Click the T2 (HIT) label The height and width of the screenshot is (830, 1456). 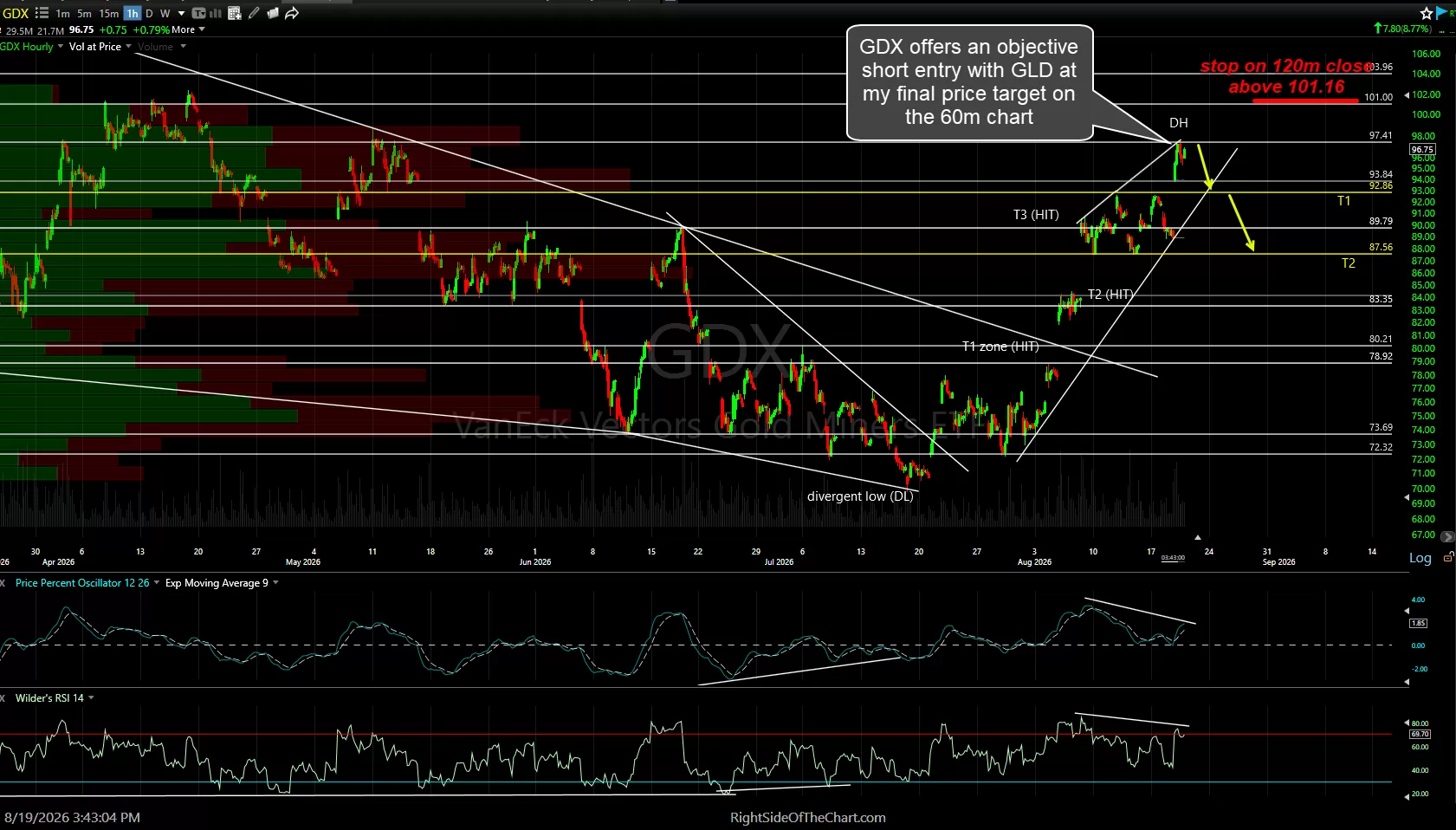click(1110, 295)
